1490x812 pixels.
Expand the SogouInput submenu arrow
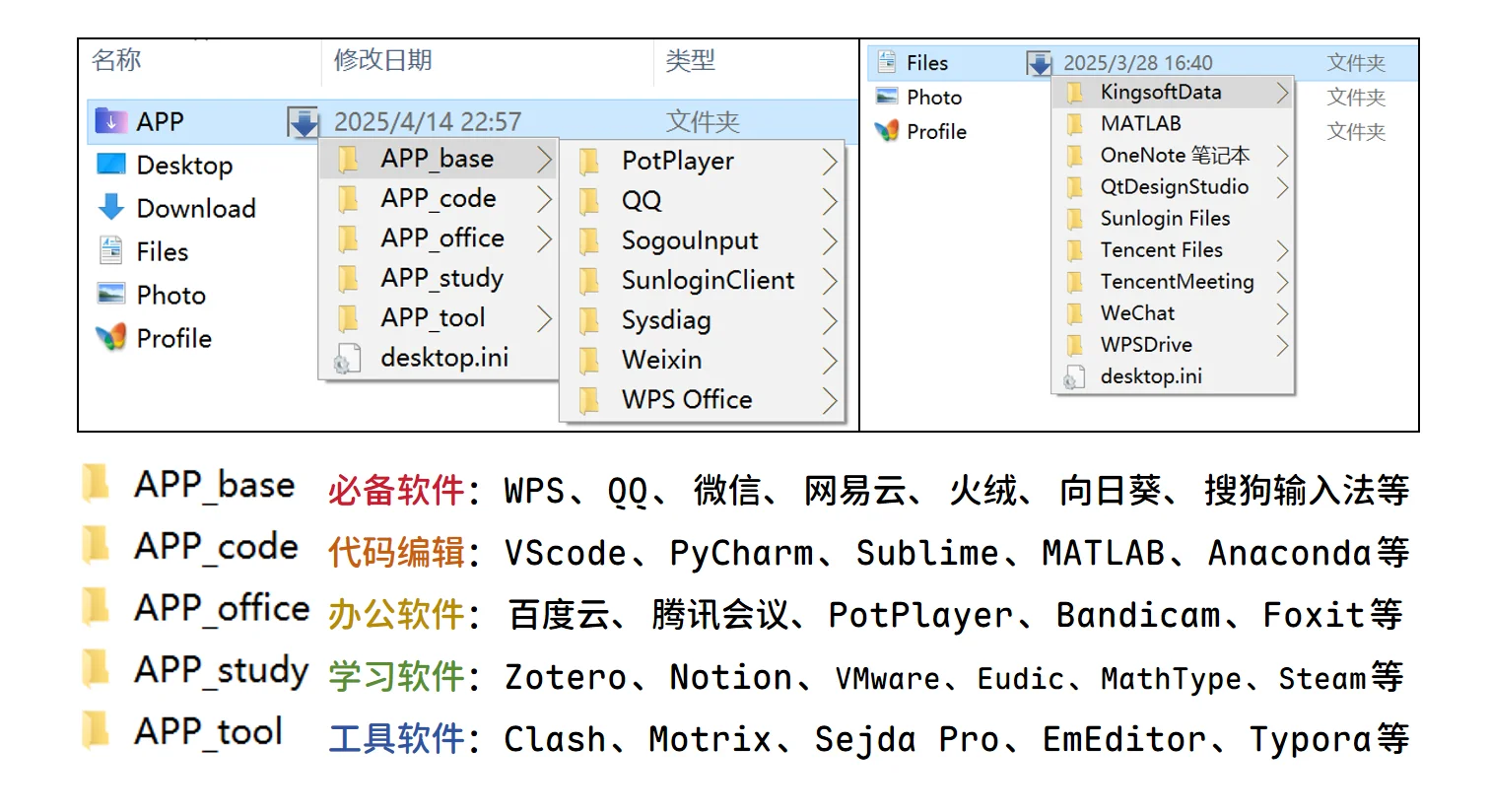(830, 241)
